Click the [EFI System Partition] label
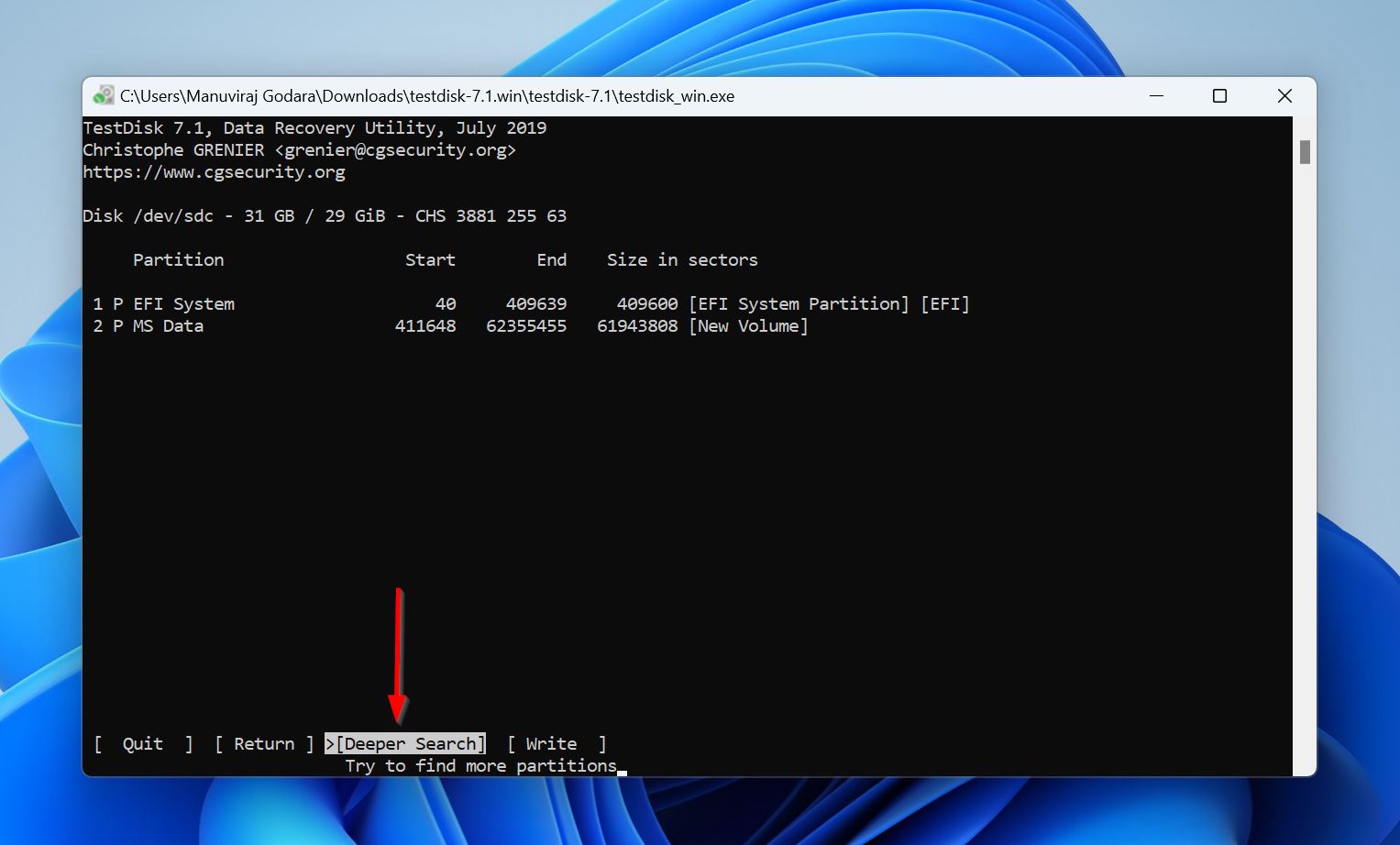 799,304
